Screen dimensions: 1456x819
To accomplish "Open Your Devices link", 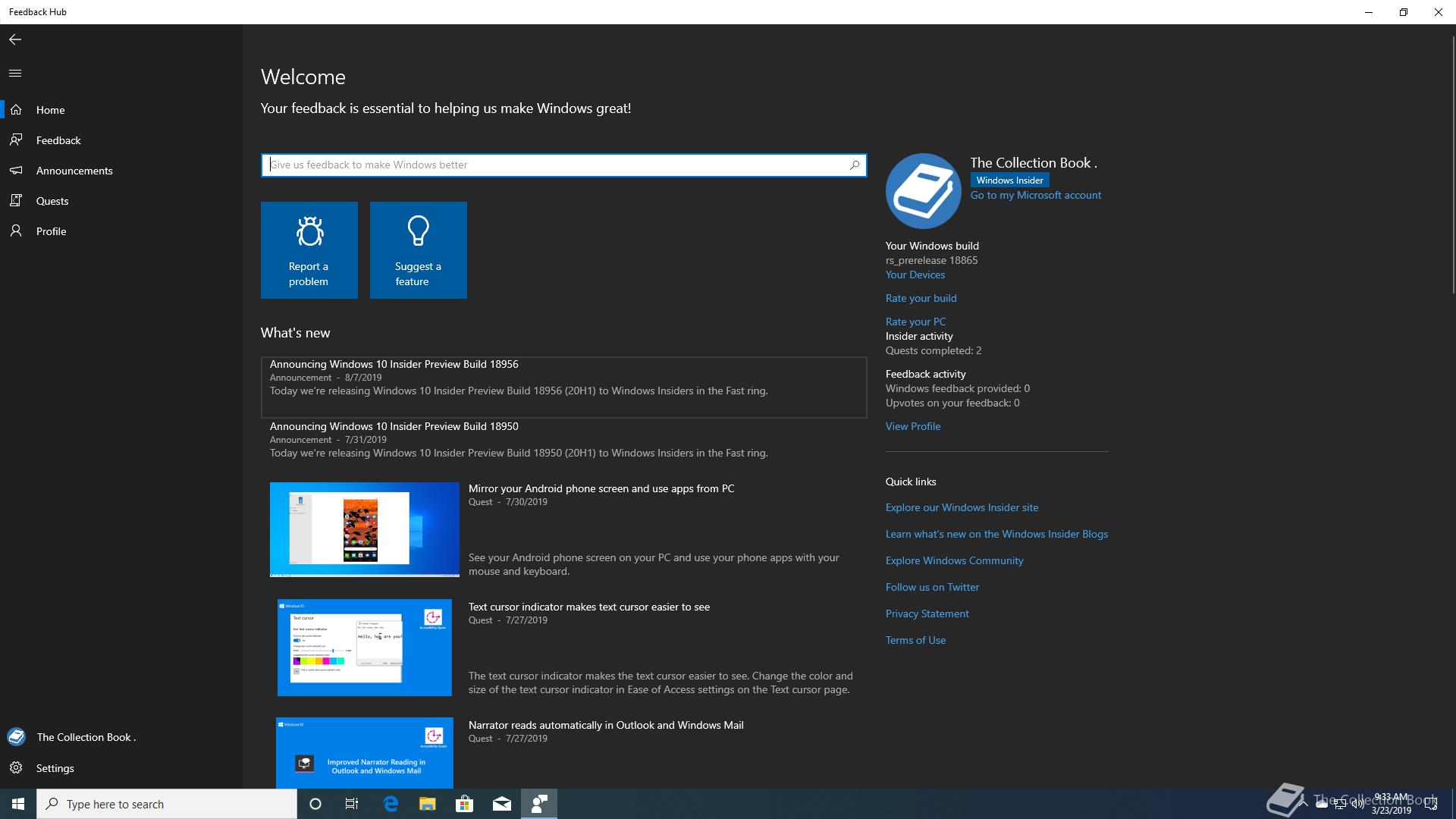I will pyautogui.click(x=915, y=275).
